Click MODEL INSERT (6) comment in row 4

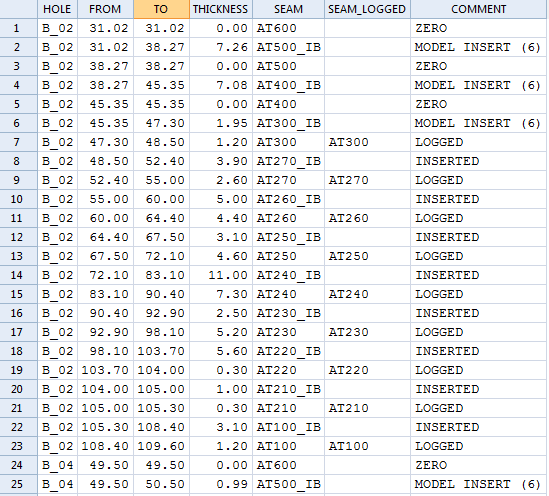[478, 85]
